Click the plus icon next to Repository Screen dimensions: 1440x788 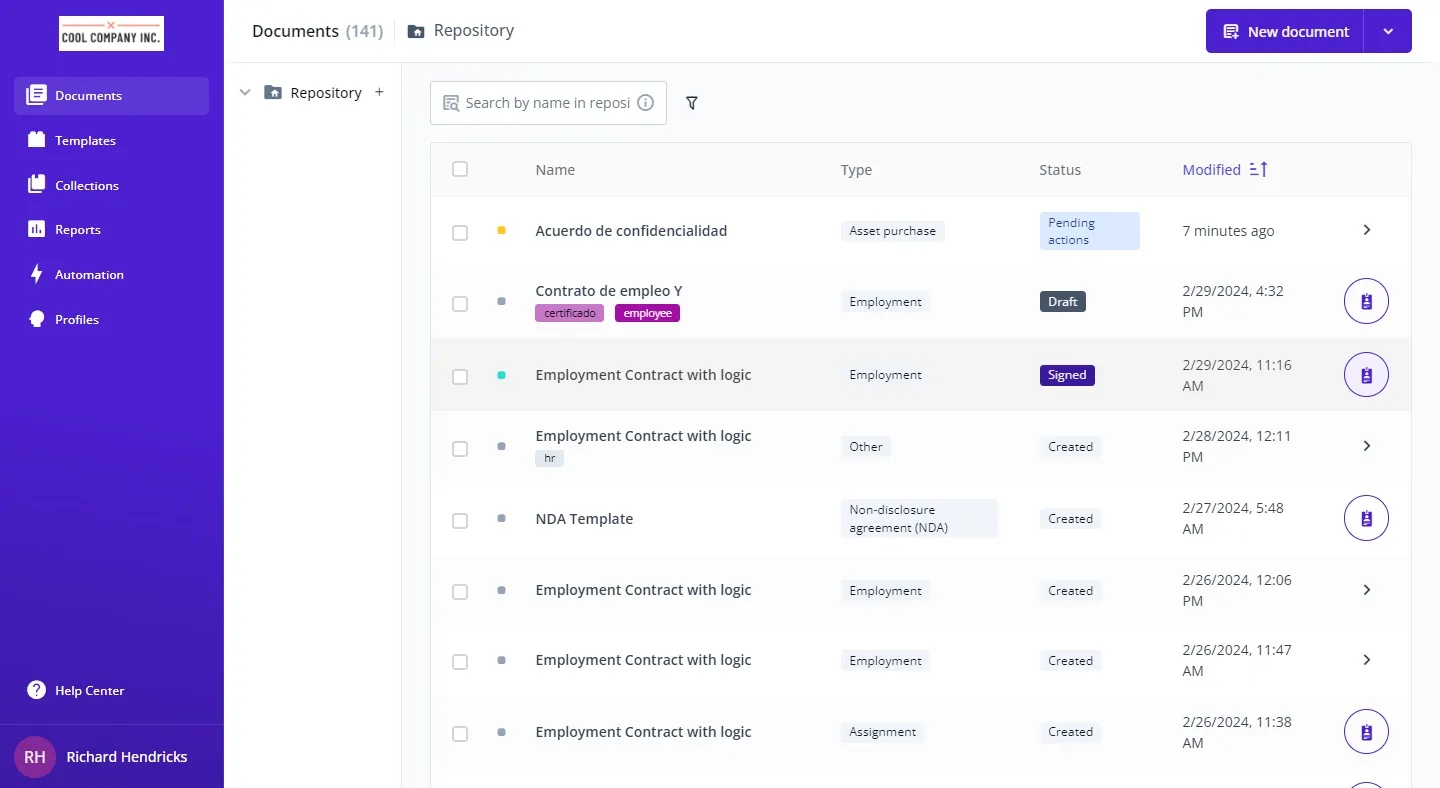(379, 92)
